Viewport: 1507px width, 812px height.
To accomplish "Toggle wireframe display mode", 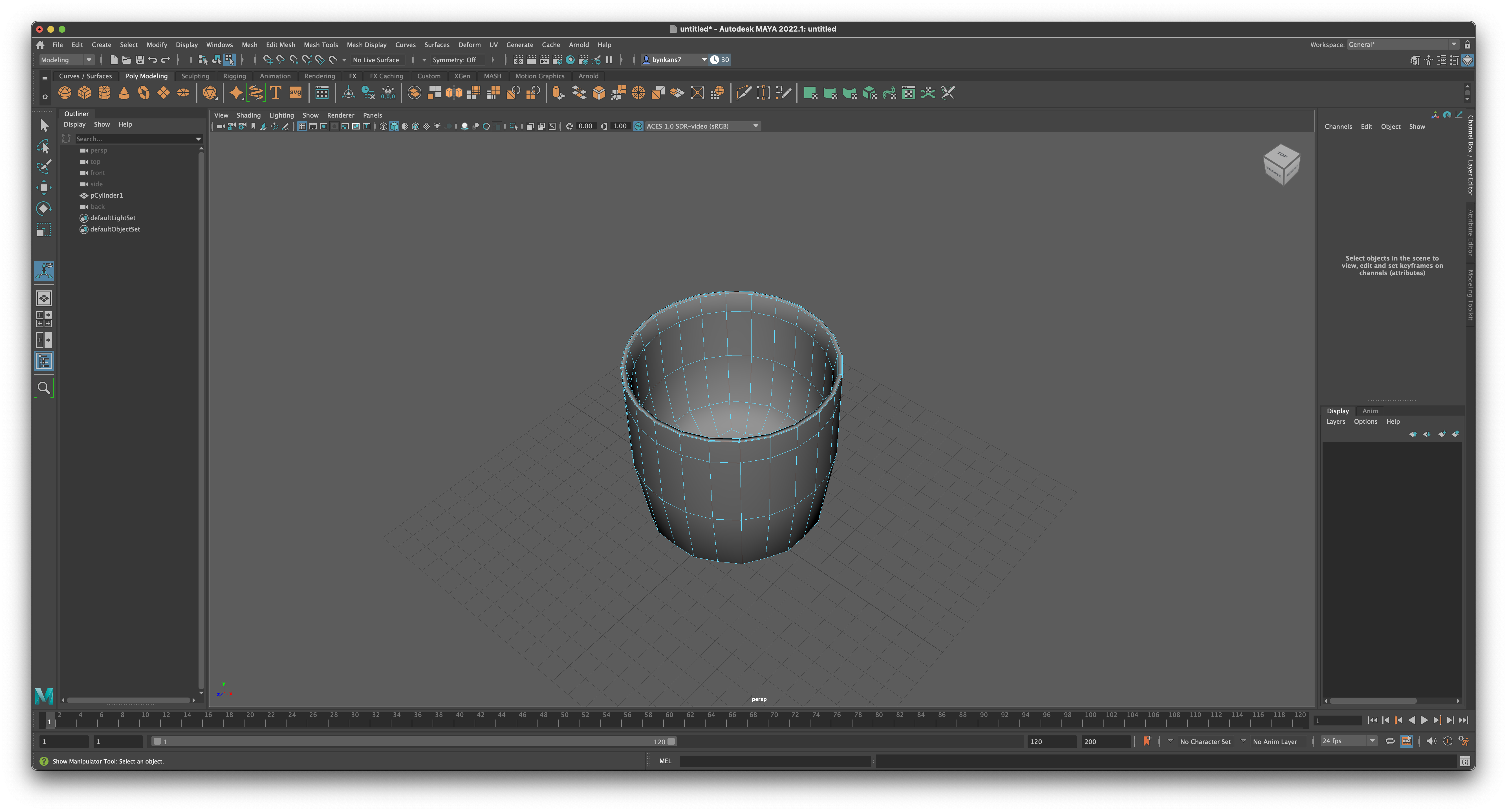I will click(383, 126).
